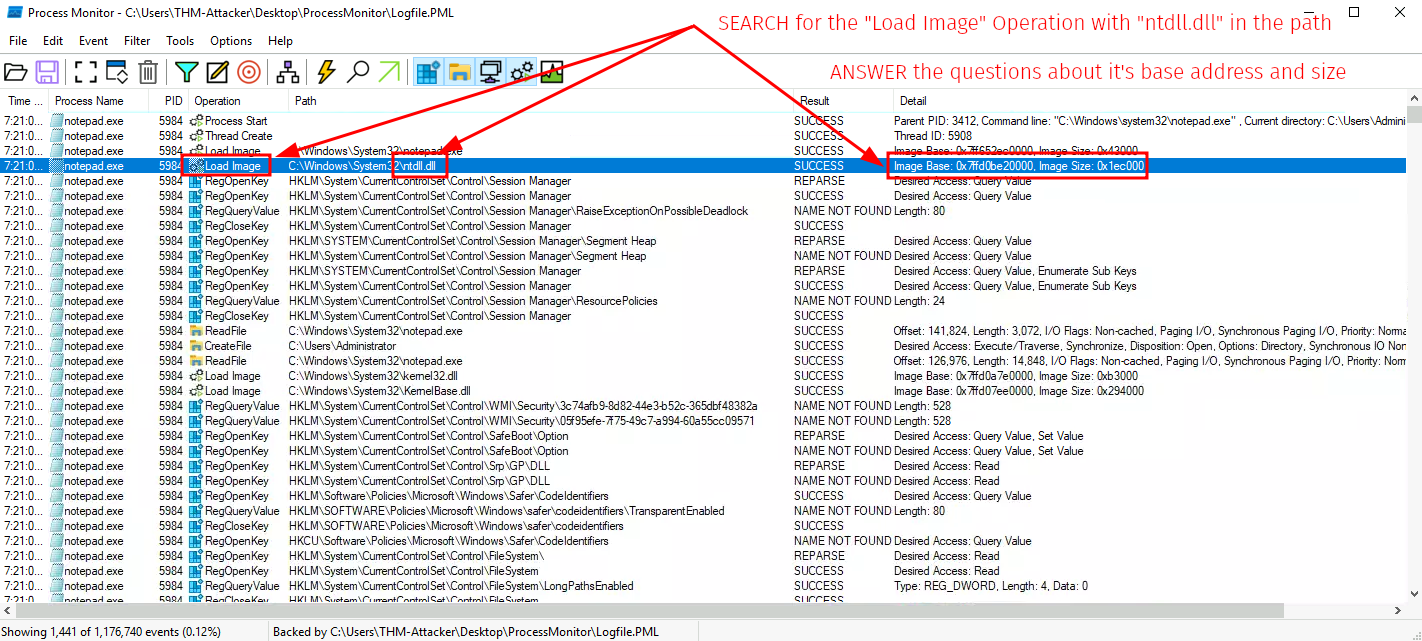This screenshot has width=1422, height=641.
Task: Toggle Show File System Activity filter
Action: tap(459, 72)
